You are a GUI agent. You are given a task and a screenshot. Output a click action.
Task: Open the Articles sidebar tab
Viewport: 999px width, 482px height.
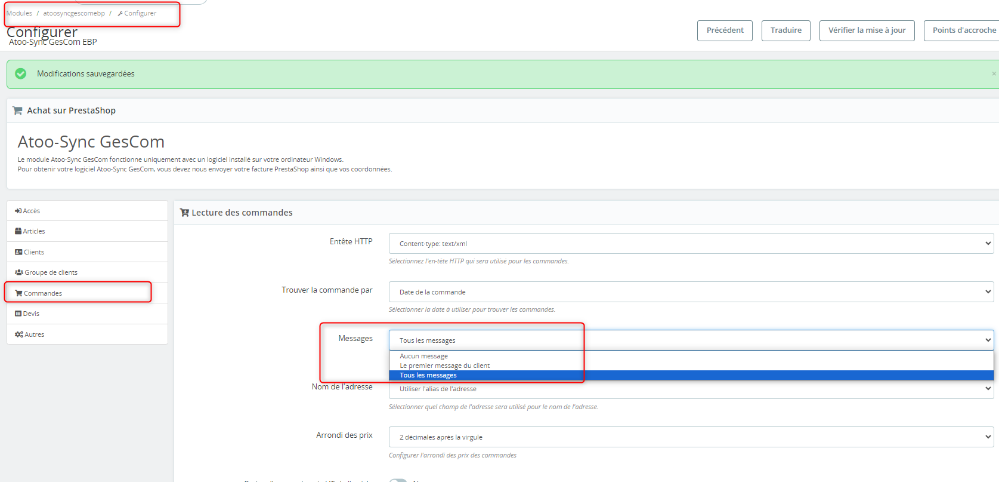click(87, 231)
